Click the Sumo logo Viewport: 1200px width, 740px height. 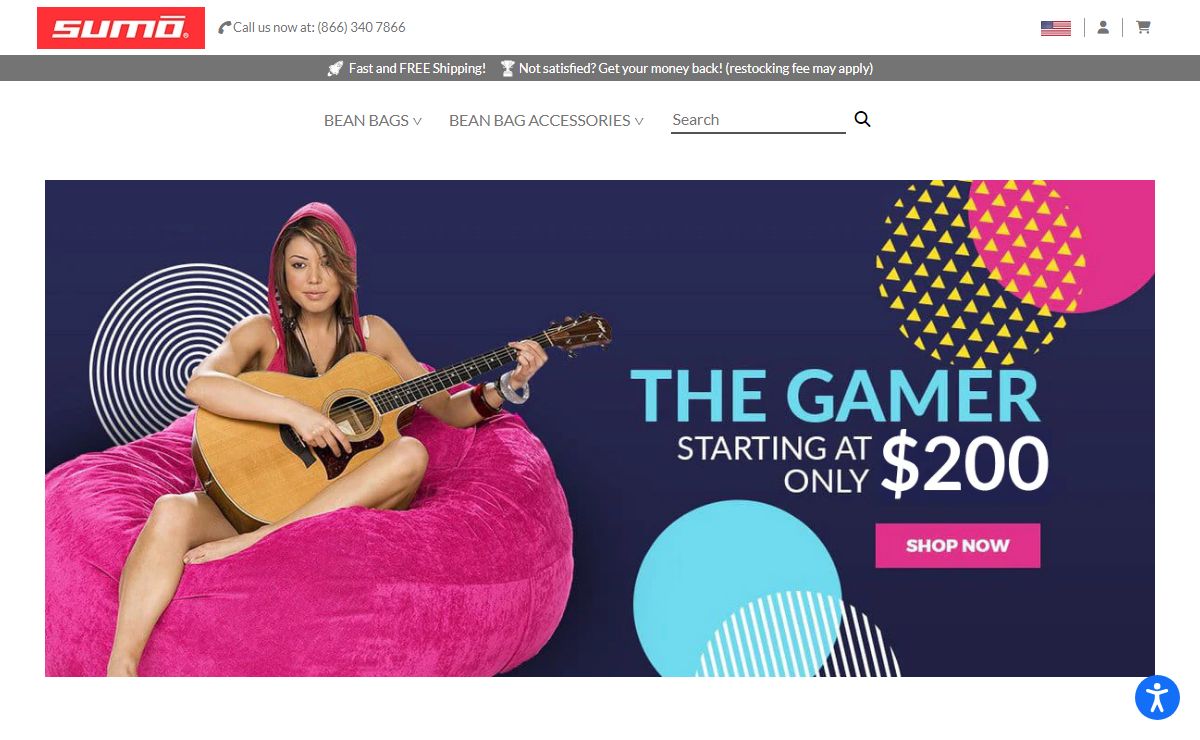coord(121,28)
